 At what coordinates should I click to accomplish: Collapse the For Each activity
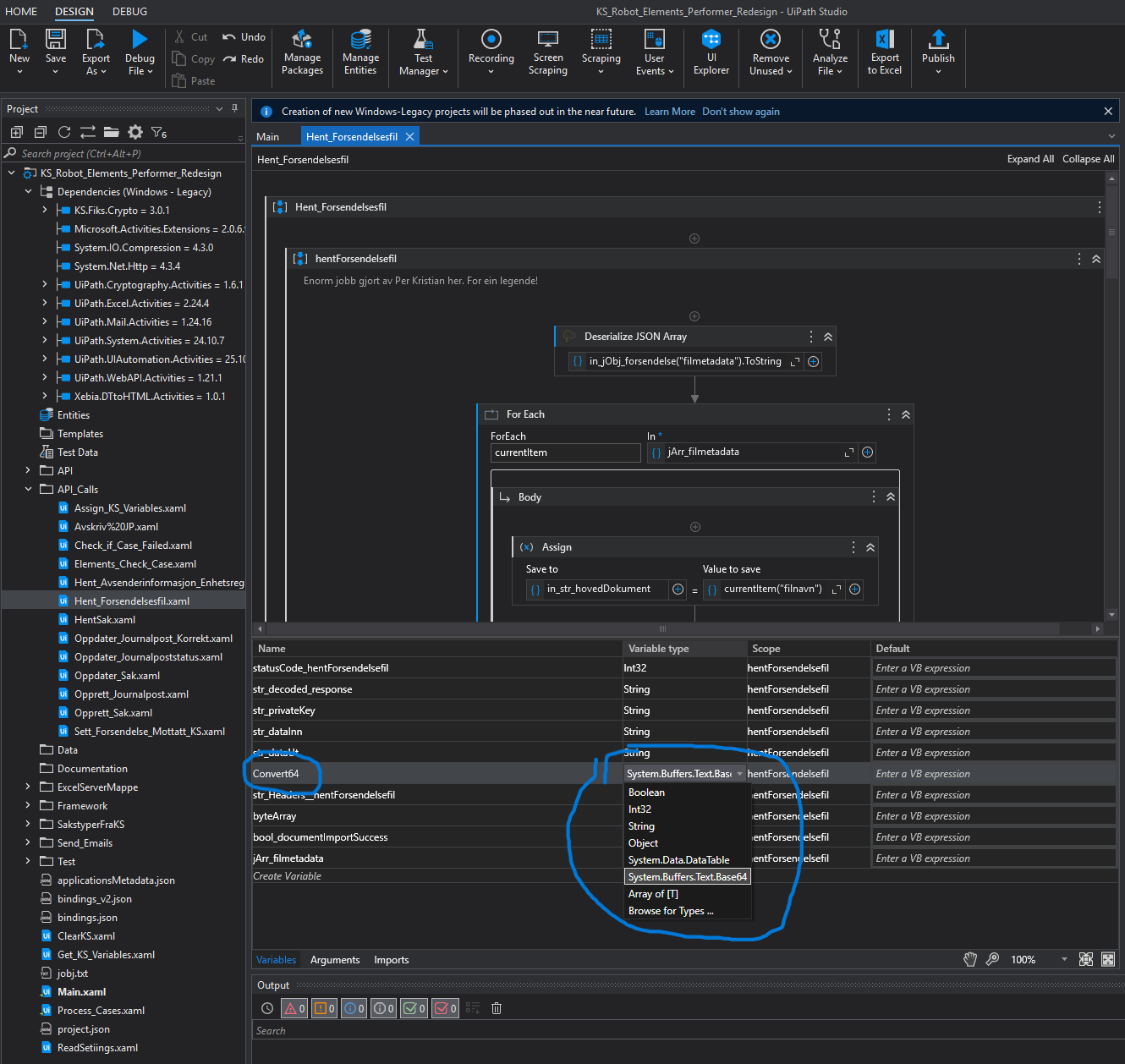(x=906, y=414)
